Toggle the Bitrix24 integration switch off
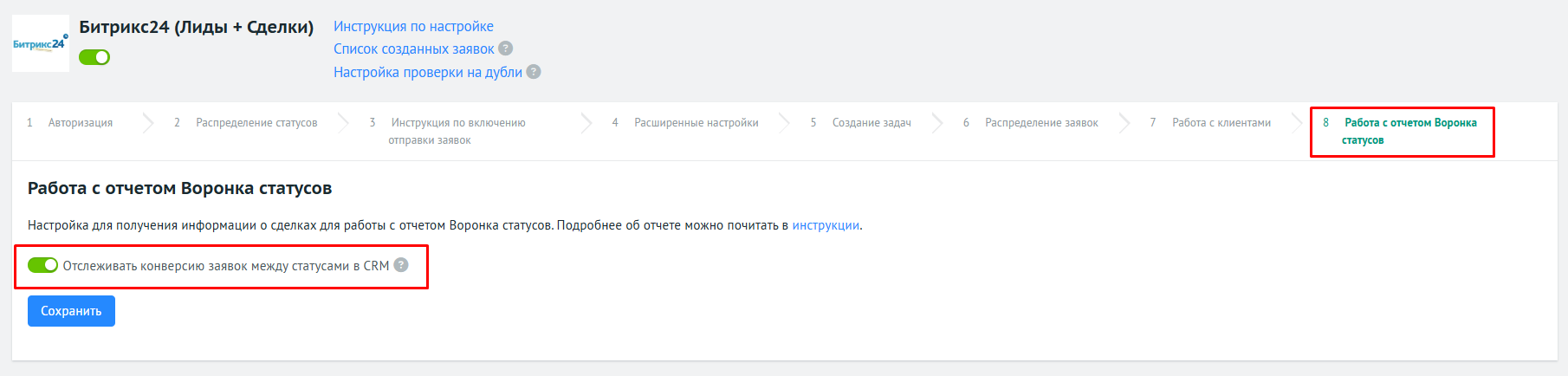Screen dimensions: 1568x376 coord(94,57)
